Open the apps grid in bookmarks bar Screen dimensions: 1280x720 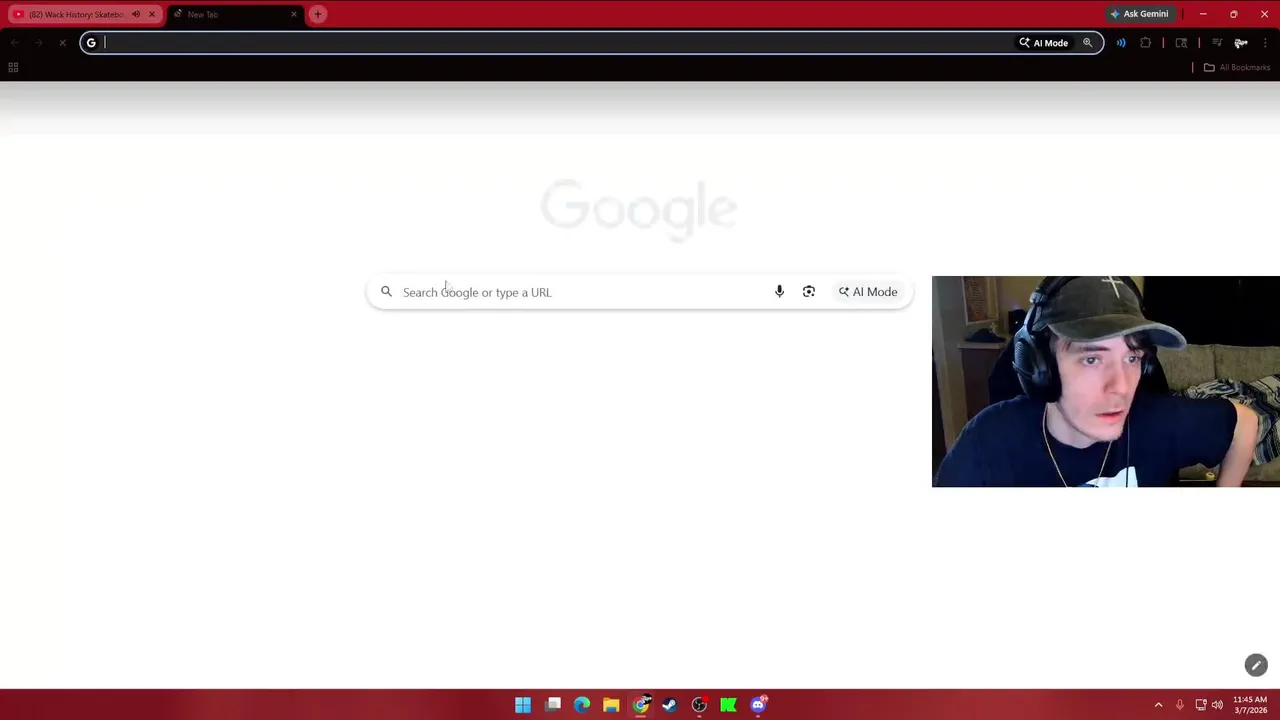coord(13,67)
